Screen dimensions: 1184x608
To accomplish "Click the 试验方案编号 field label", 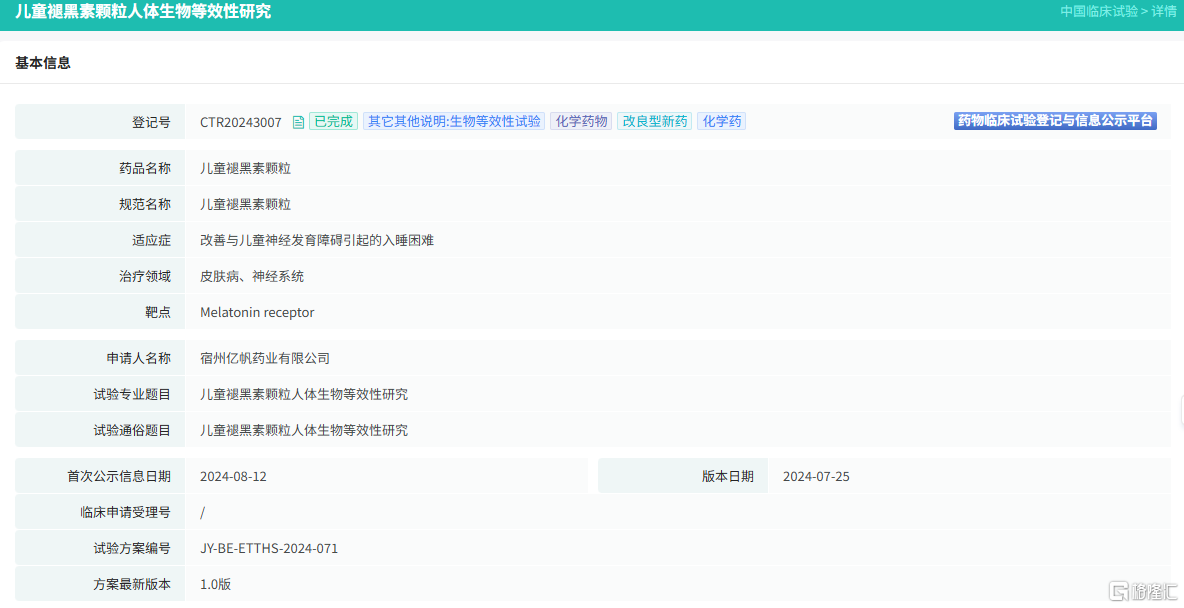I will click(x=132, y=549).
